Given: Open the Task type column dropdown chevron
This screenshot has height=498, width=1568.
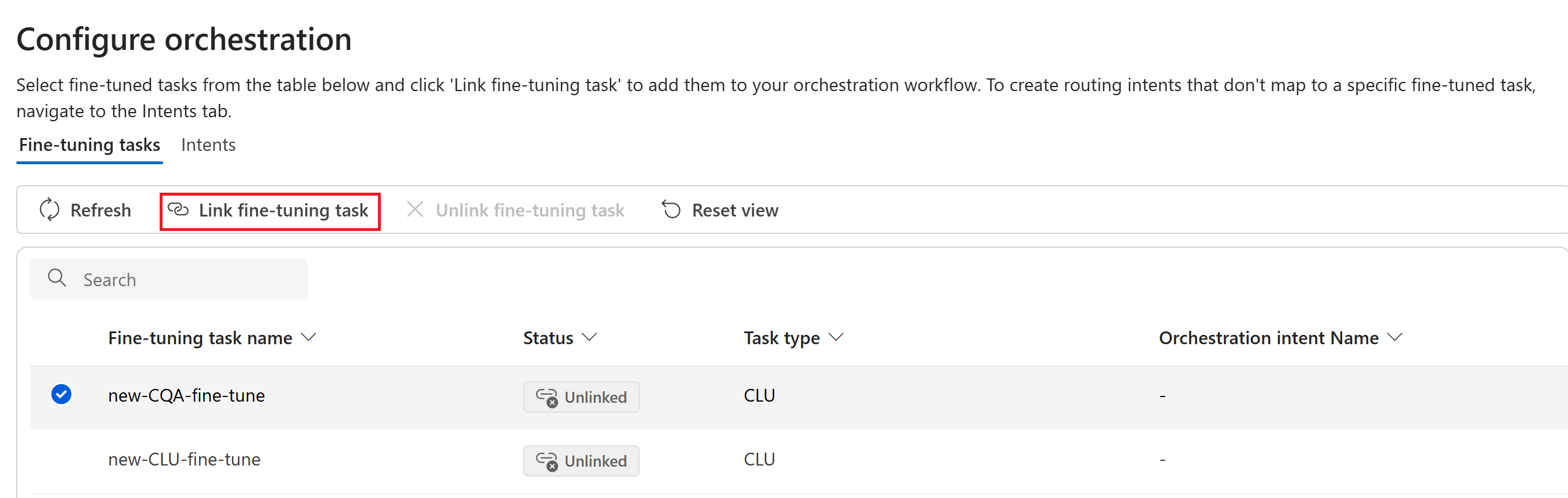Looking at the screenshot, I should point(837,337).
